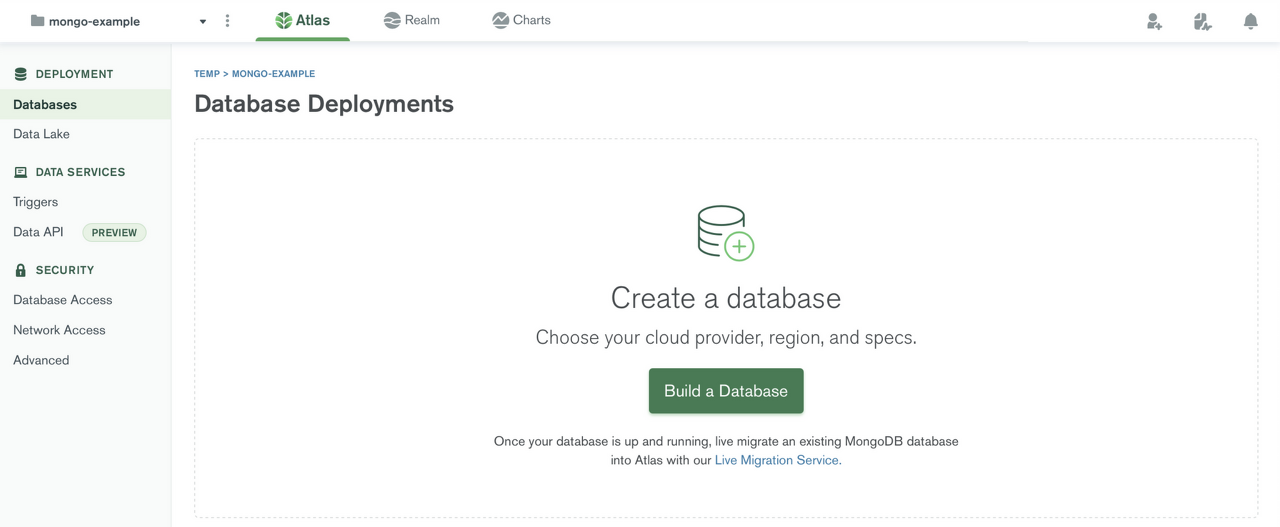
Task: Click the MONGO-EXAMPLE breadcrumb link
Action: [x=273, y=74]
